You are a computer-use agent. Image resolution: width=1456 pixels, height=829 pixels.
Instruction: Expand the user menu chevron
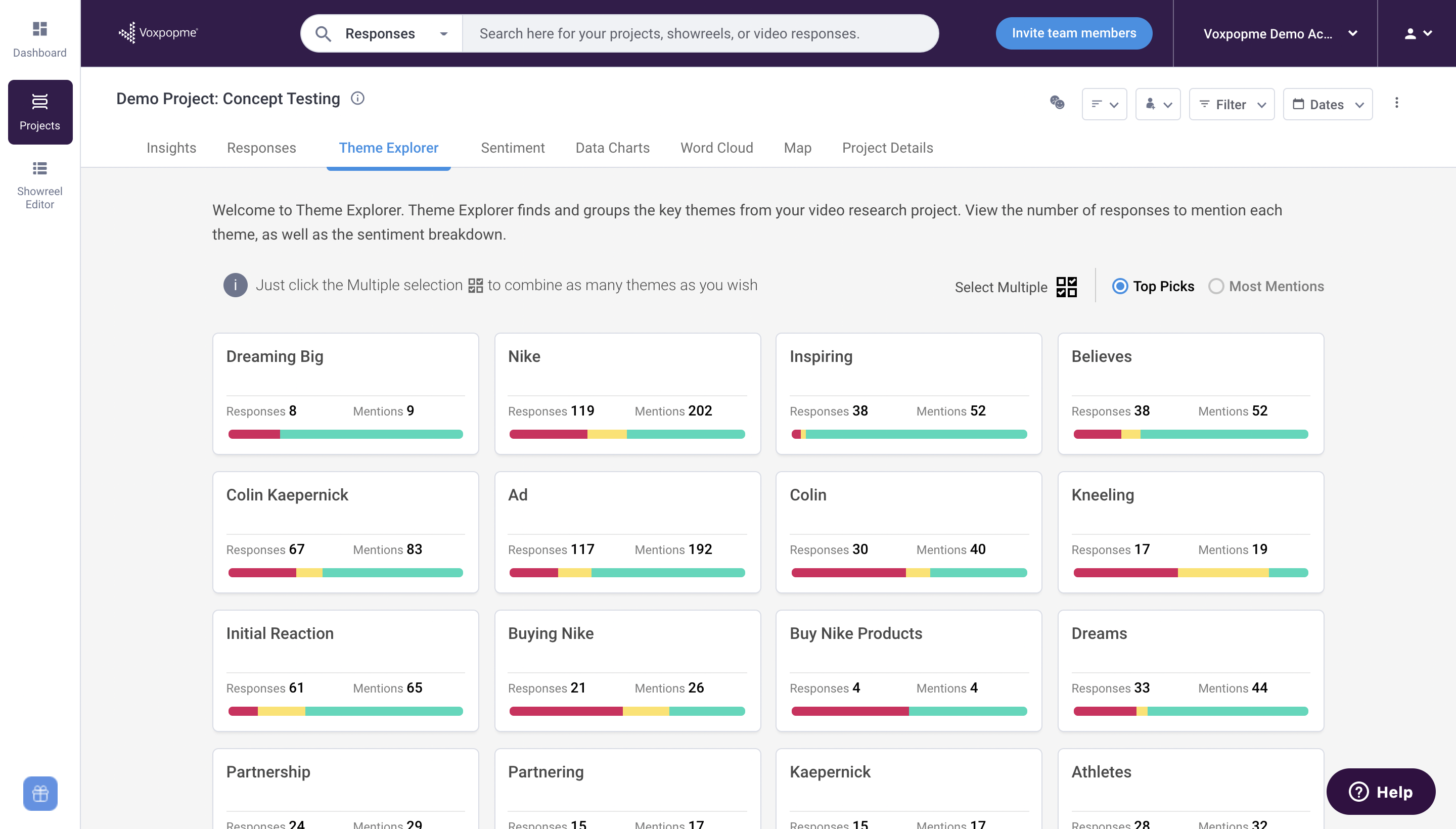click(x=1428, y=33)
